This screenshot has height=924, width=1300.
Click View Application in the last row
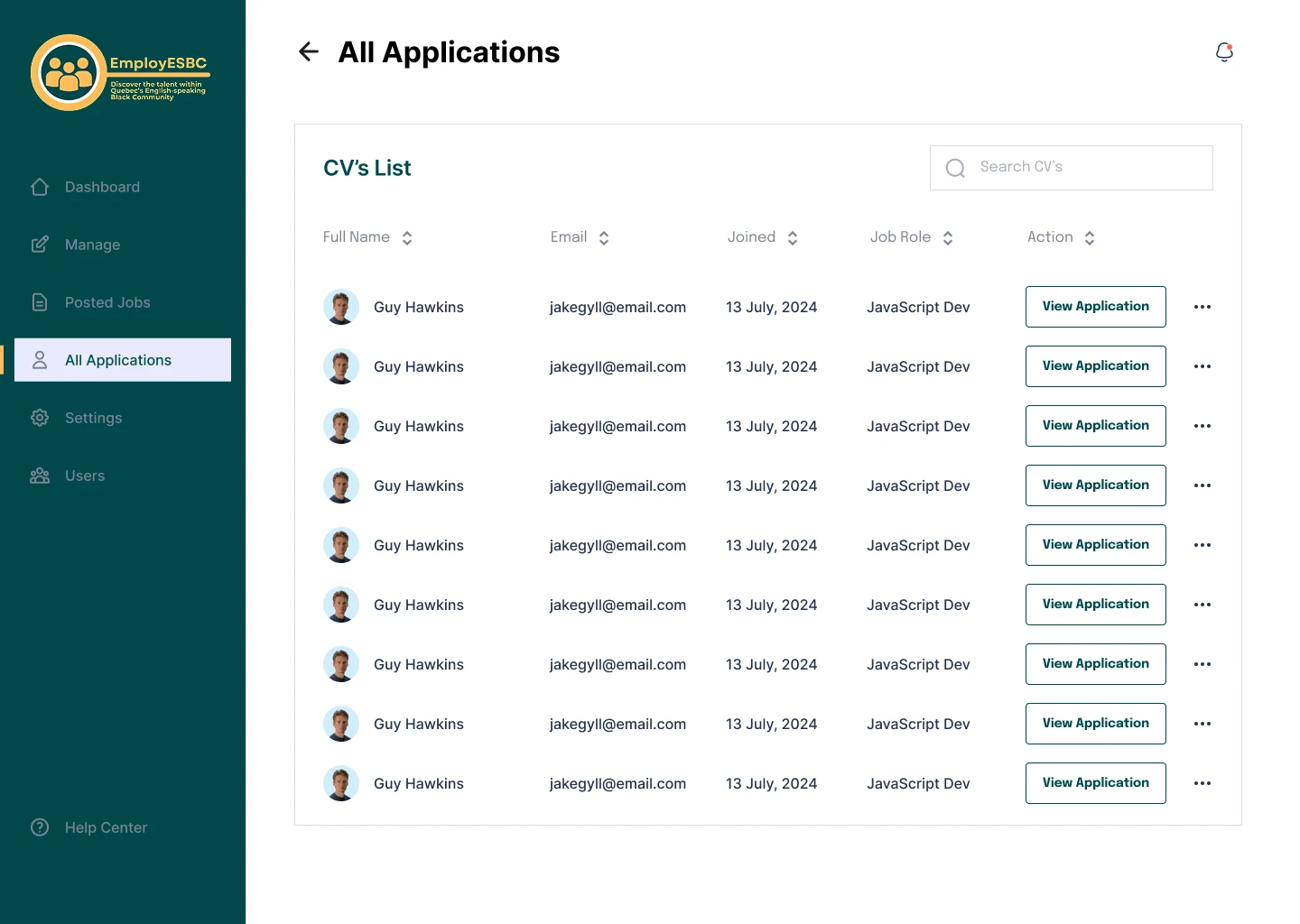[1095, 783]
